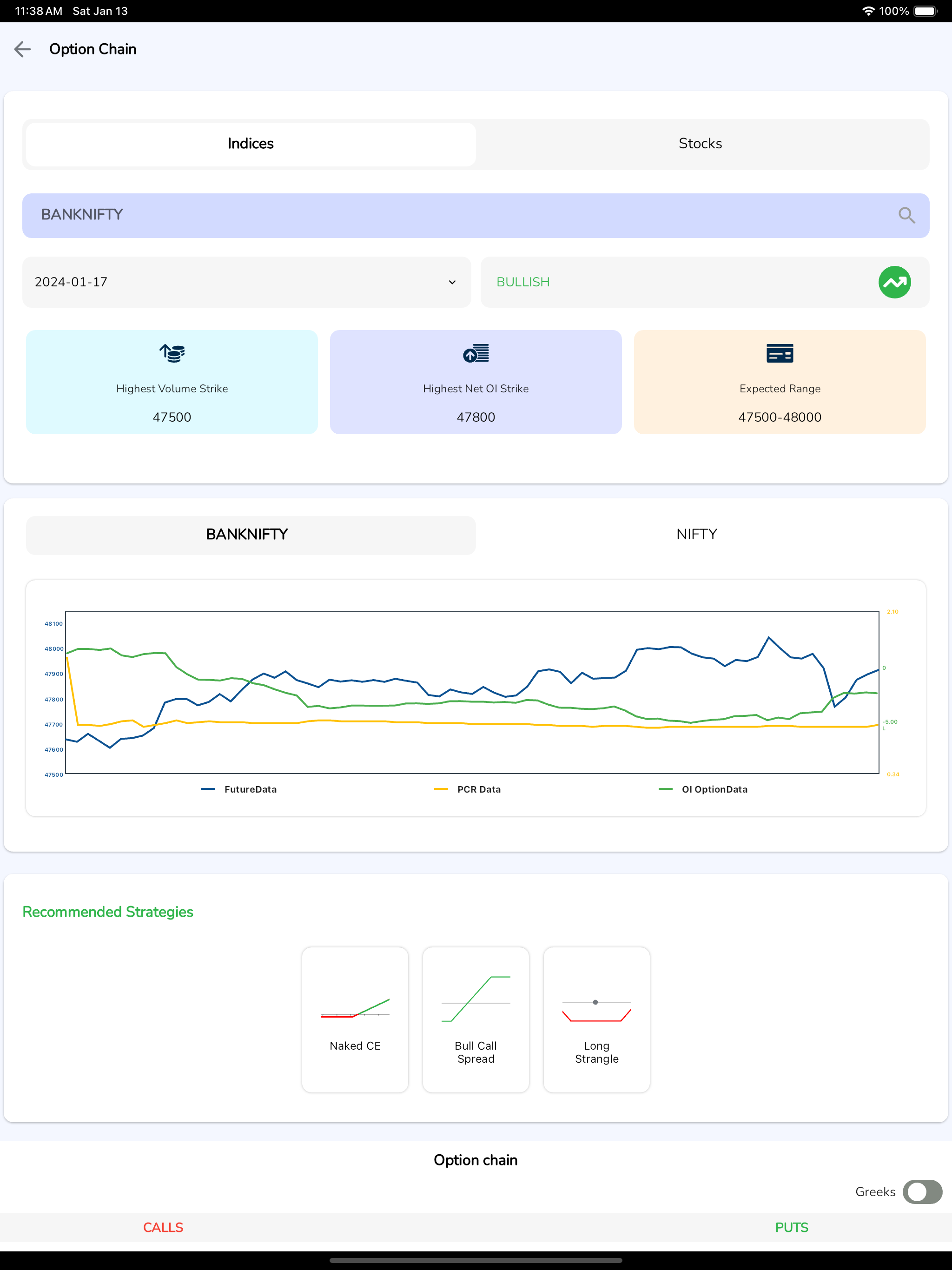The width and height of the screenshot is (952, 1270).
Task: Select the Long Strangle strategy card
Action: [x=596, y=1020]
